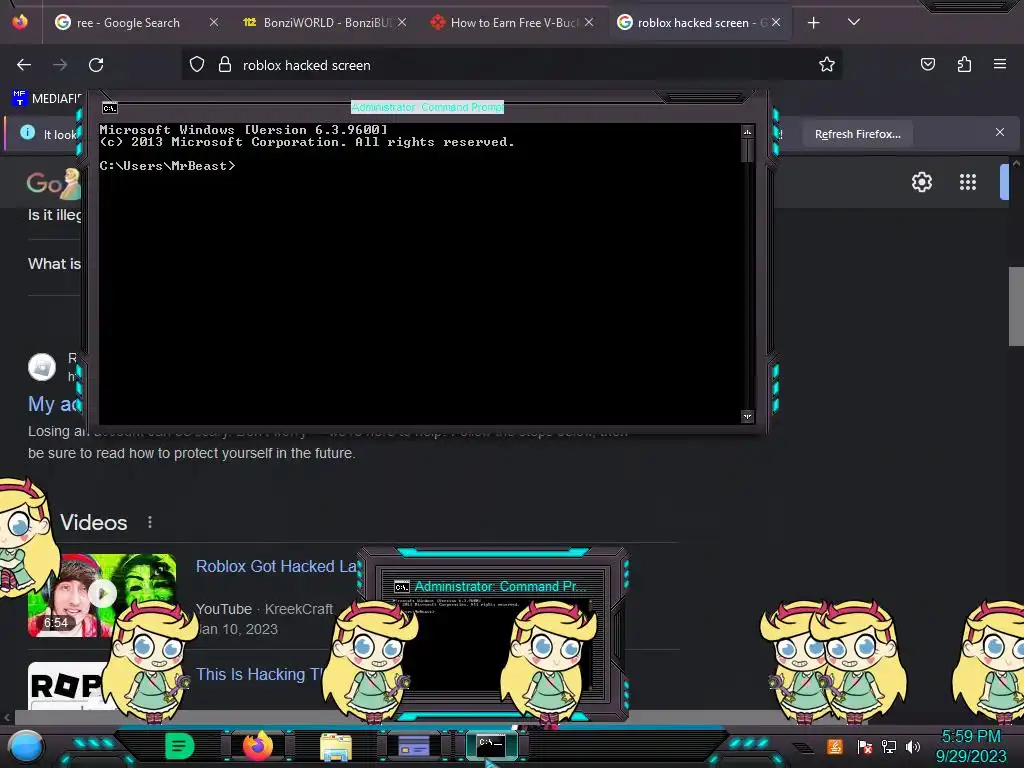Open Google settings gear icon
The width and height of the screenshot is (1024, 768).
click(x=921, y=182)
